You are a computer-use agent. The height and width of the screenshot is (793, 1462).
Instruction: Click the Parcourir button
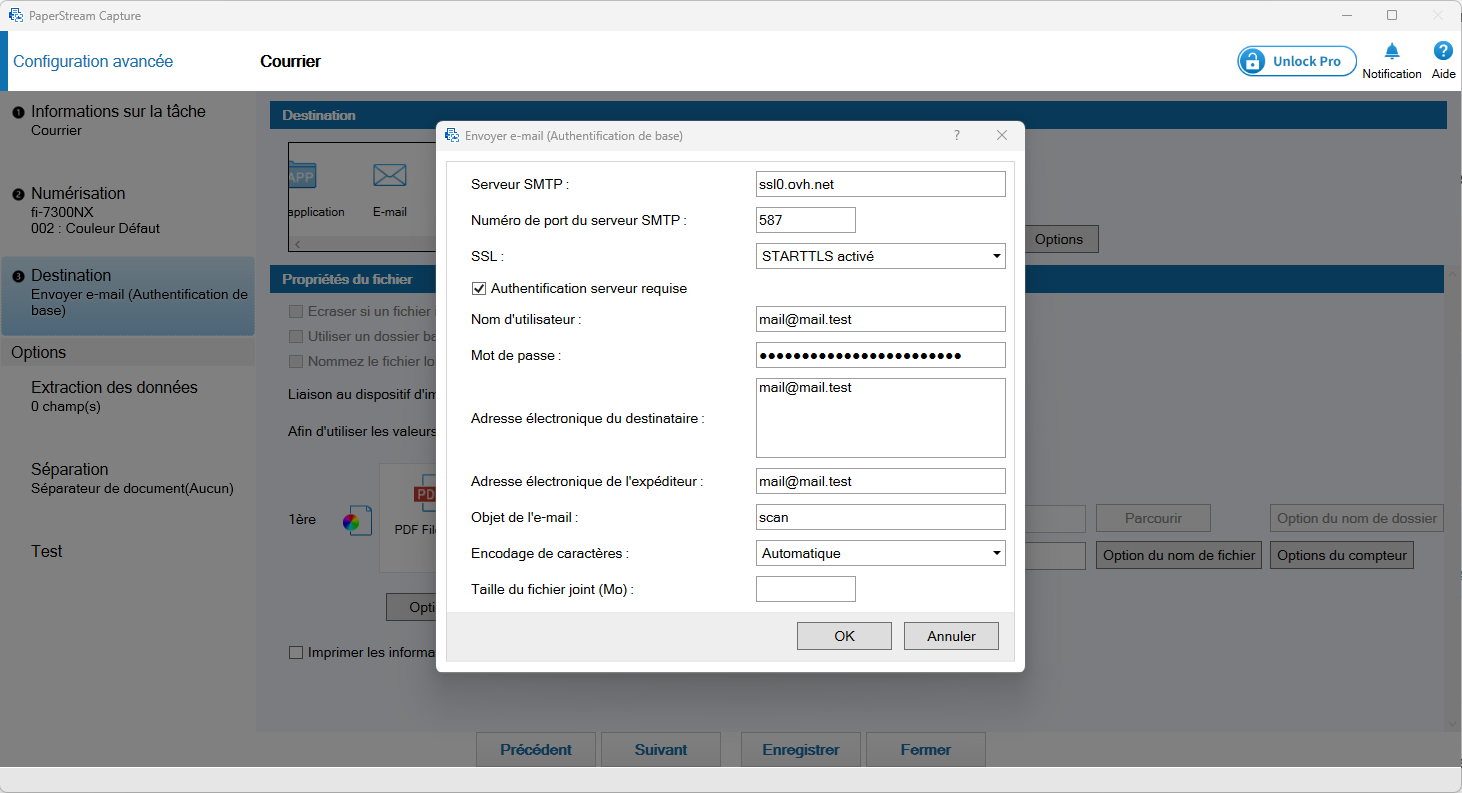coord(1153,518)
